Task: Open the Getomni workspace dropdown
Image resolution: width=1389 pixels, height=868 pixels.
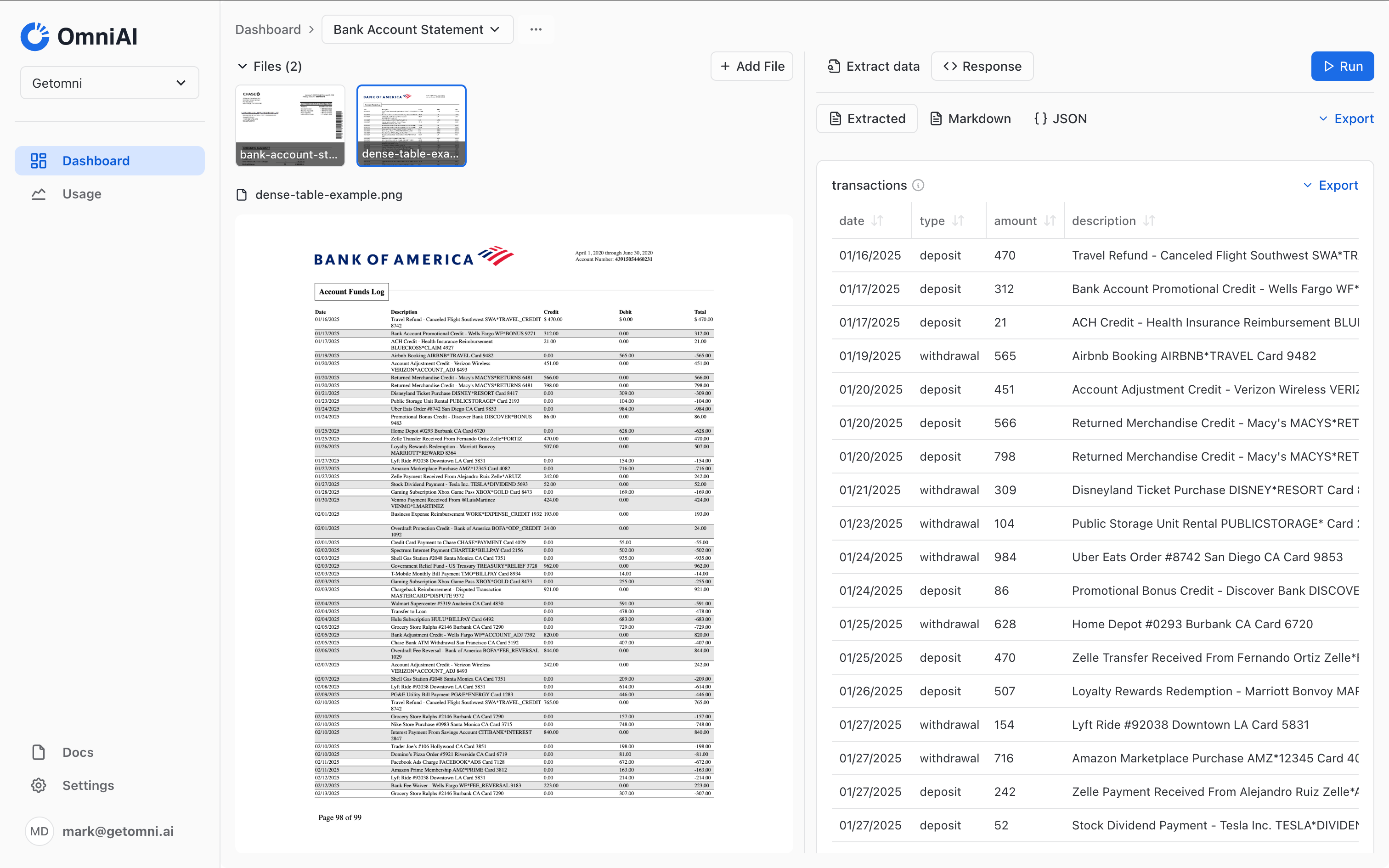Action: coord(109,83)
